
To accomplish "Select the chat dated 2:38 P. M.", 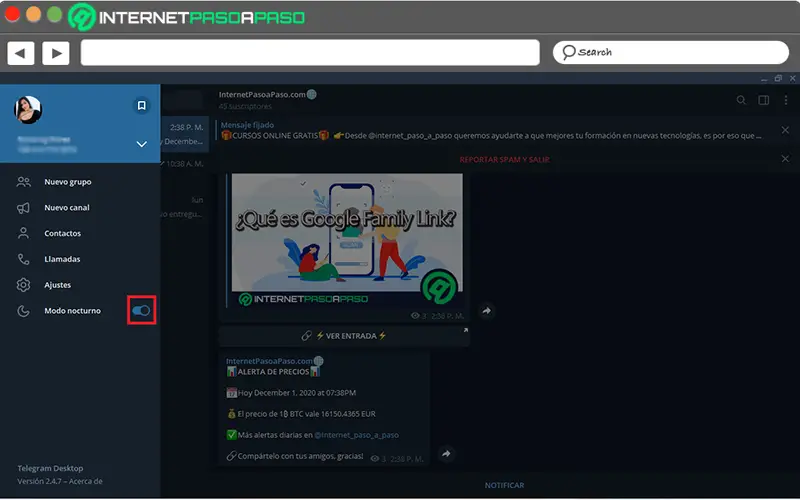I will tap(185, 134).
